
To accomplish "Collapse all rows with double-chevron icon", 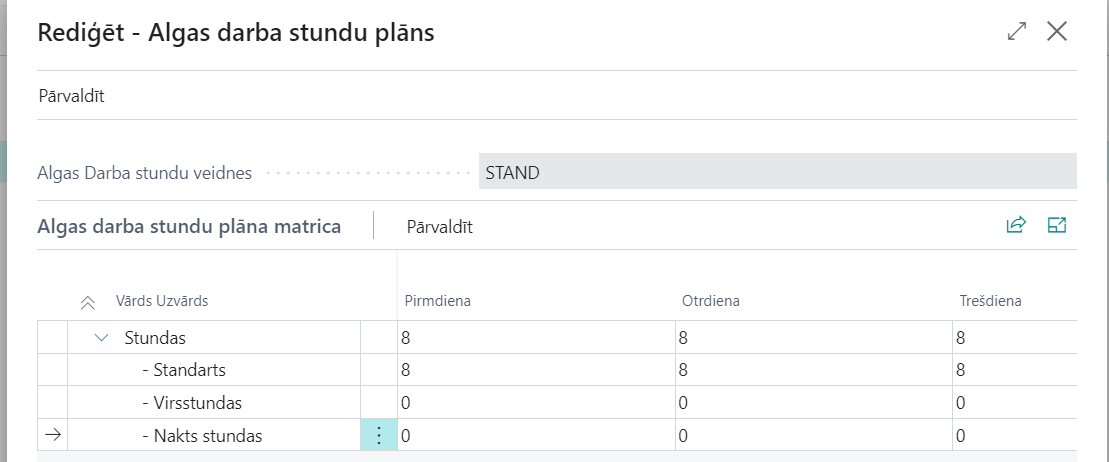I will [x=88, y=301].
